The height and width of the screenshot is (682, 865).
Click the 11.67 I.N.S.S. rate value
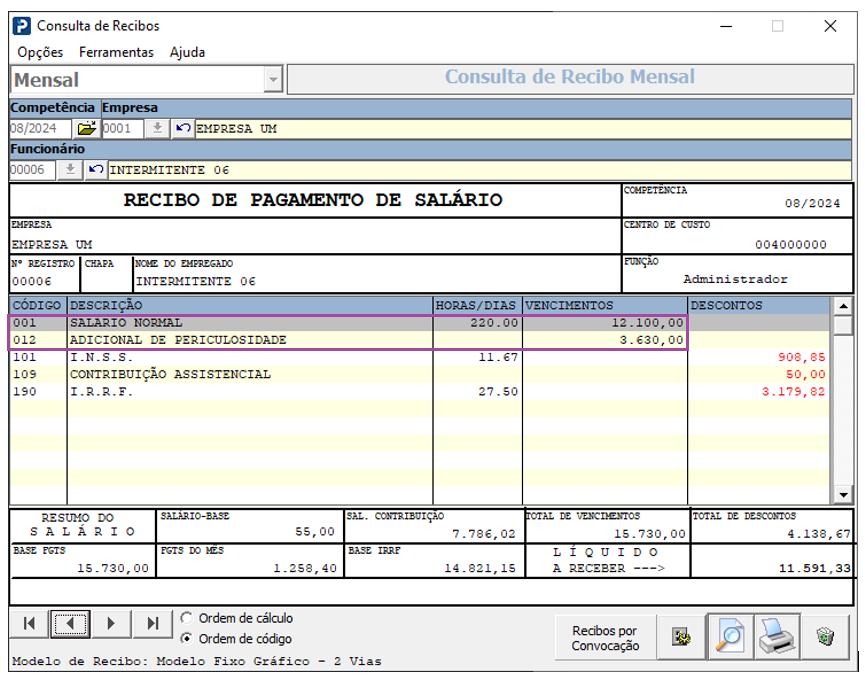click(x=498, y=357)
